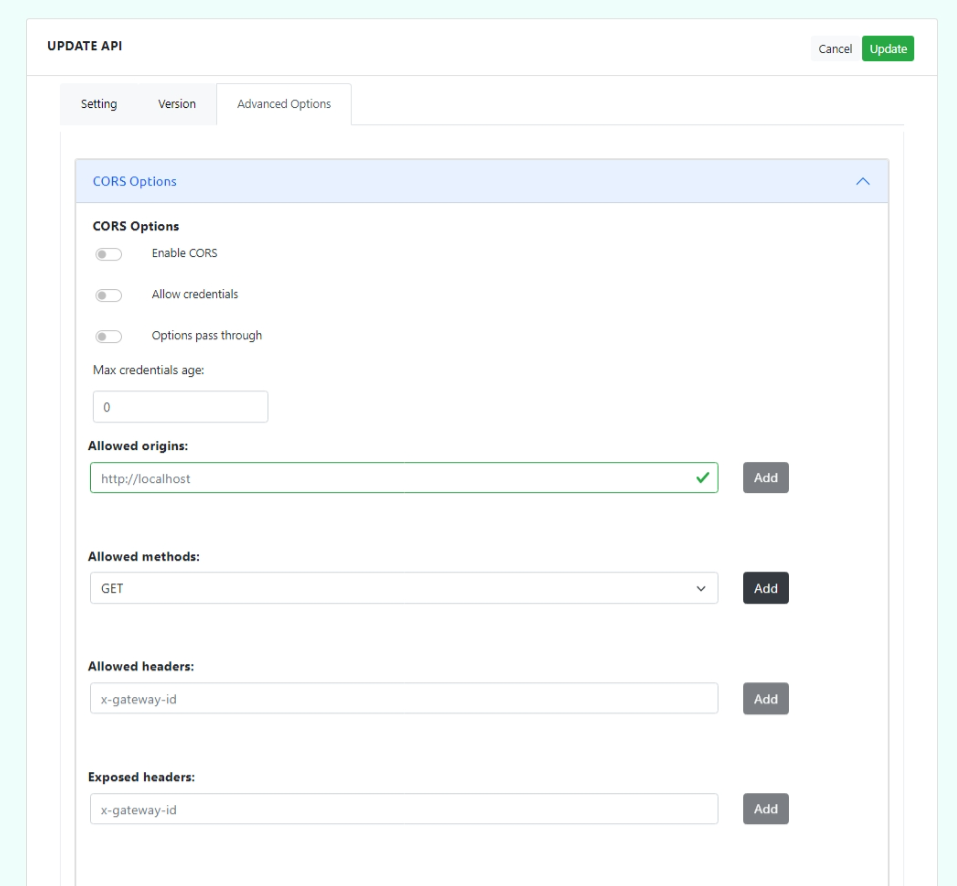
Task: Open the Version tab
Action: (x=176, y=103)
